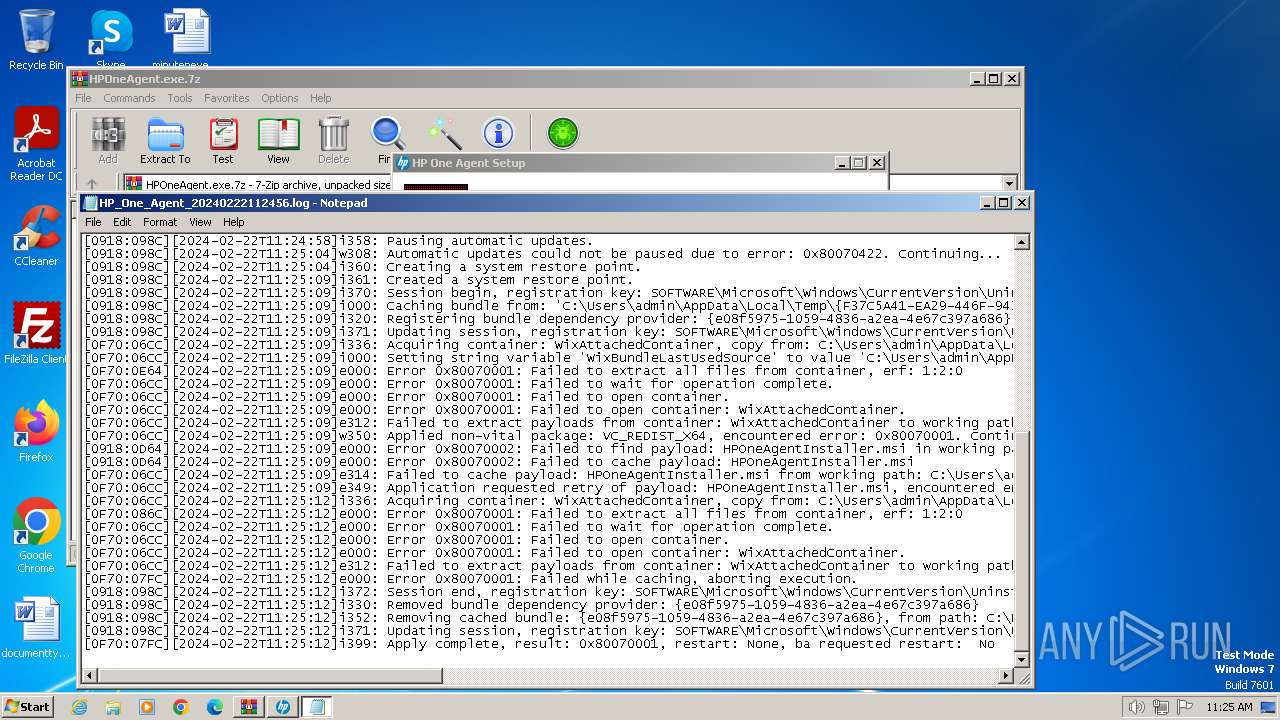Open WinRAR Favorites menu
Viewport: 1280px width, 720px height.
[x=227, y=98]
